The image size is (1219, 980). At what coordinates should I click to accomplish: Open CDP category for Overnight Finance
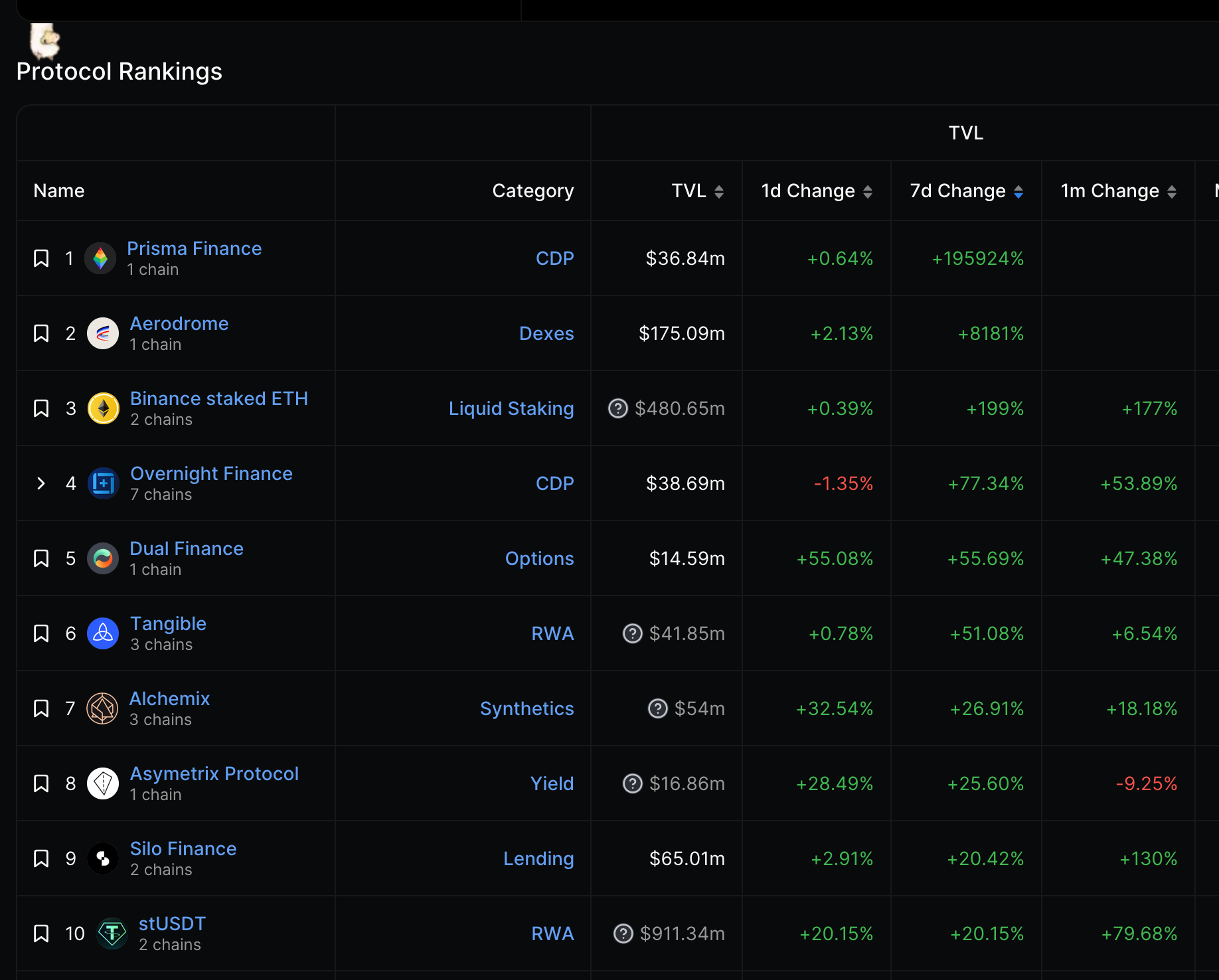tap(554, 483)
